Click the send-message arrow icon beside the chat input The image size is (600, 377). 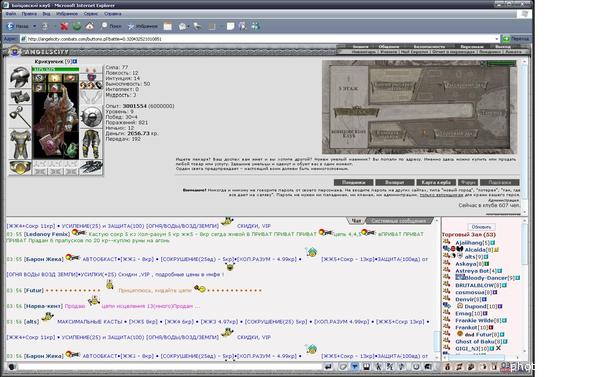(329, 367)
